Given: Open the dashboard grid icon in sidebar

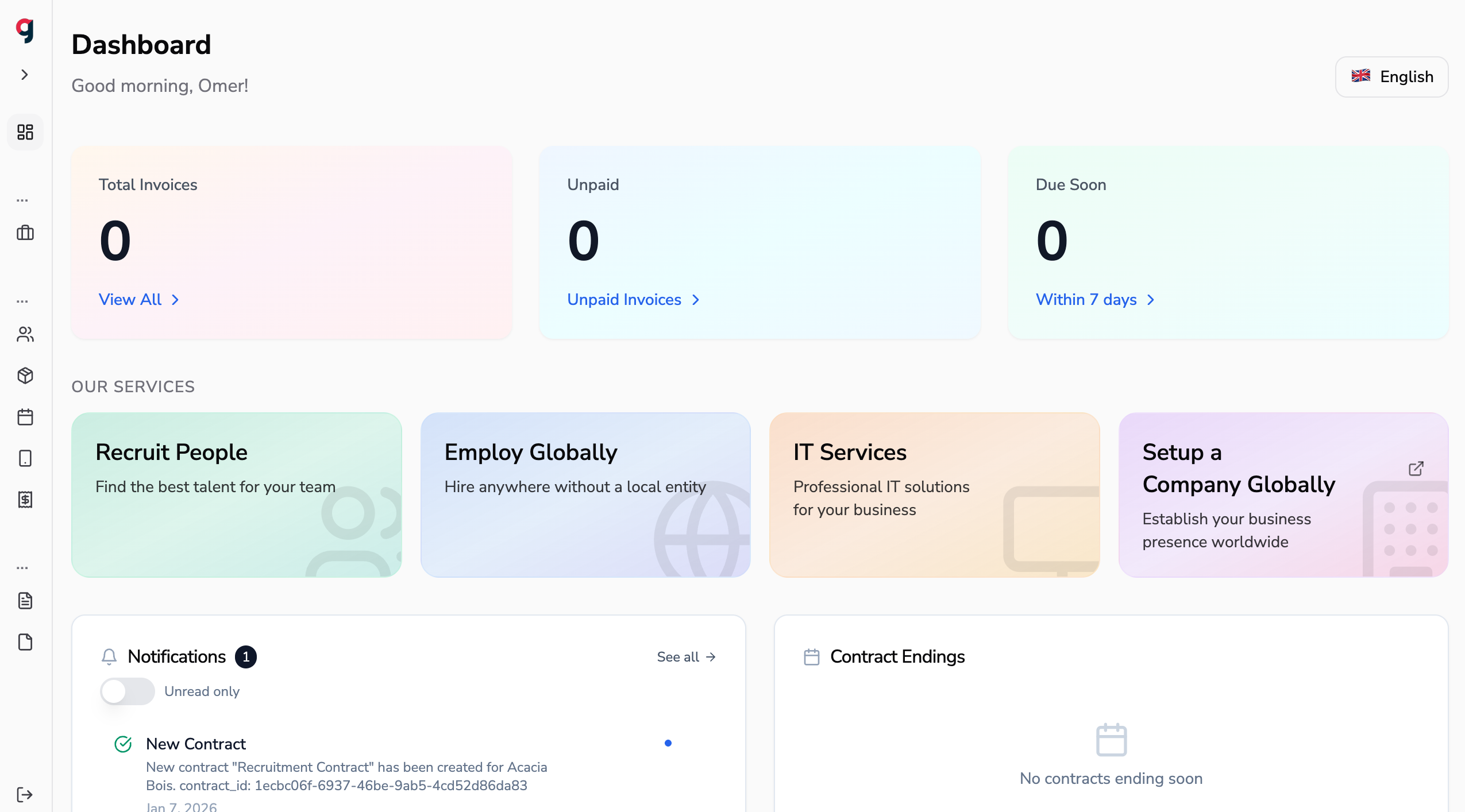Looking at the screenshot, I should [25, 132].
